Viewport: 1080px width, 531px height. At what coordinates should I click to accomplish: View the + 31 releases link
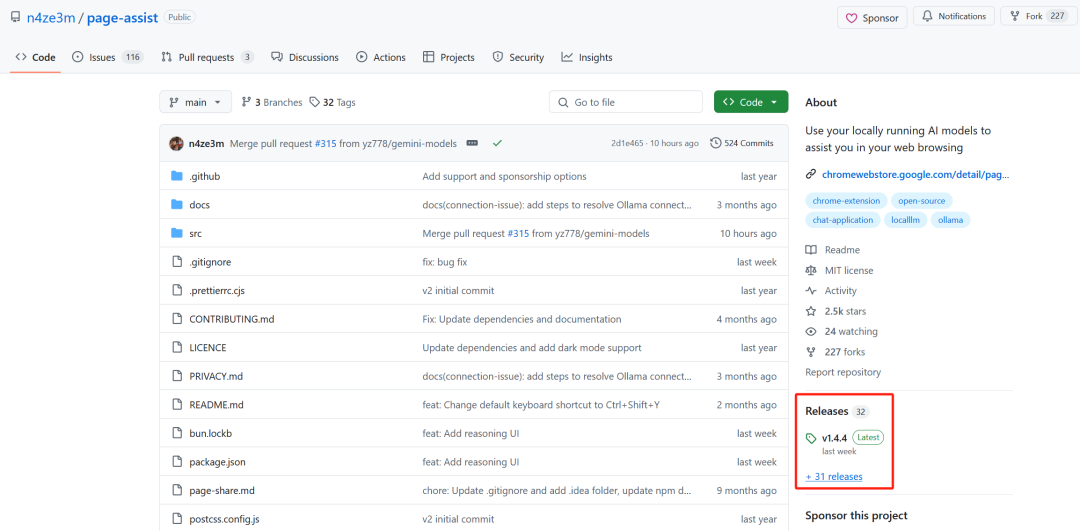point(833,477)
